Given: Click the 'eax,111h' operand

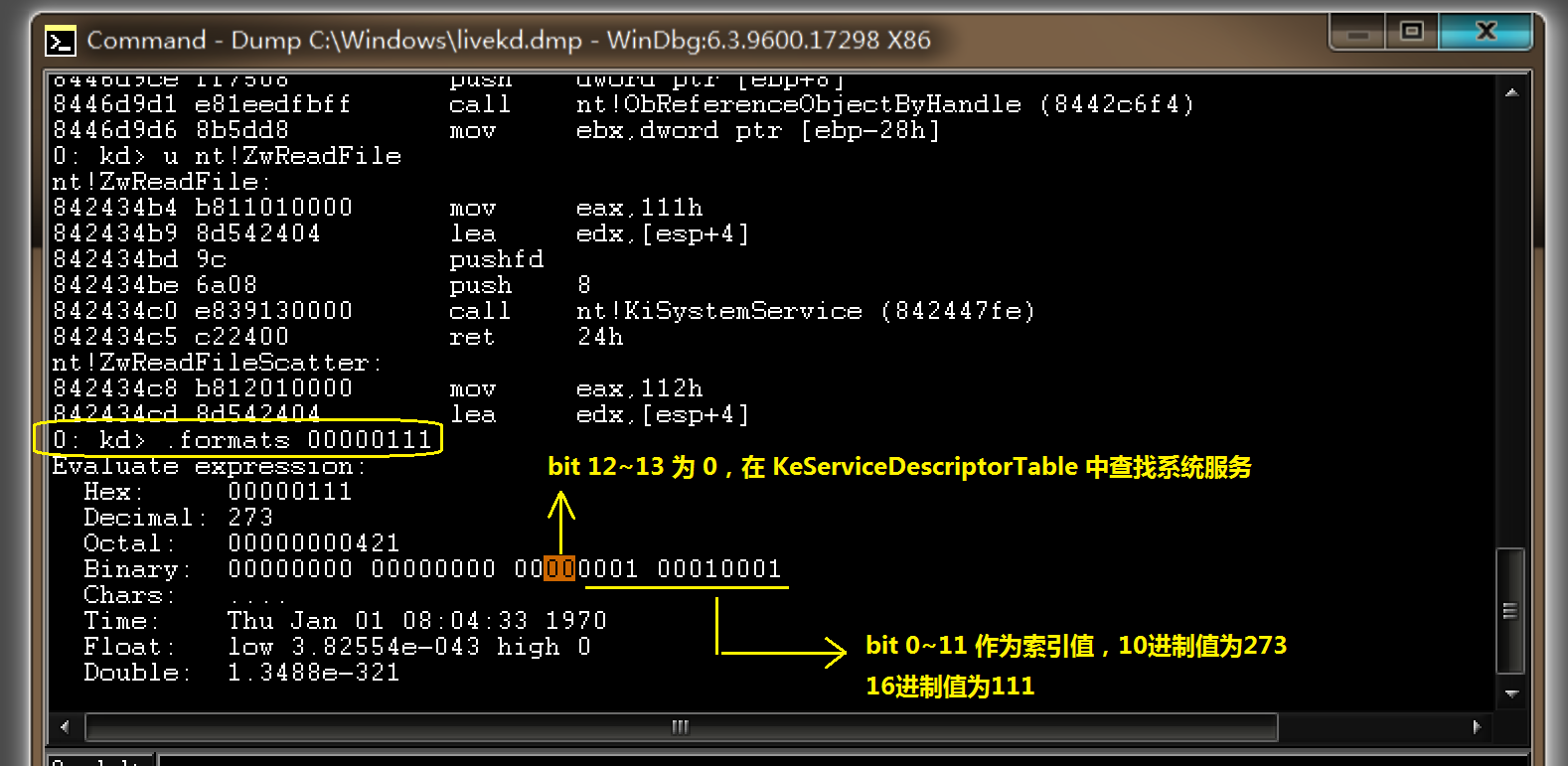Looking at the screenshot, I should 640,208.
